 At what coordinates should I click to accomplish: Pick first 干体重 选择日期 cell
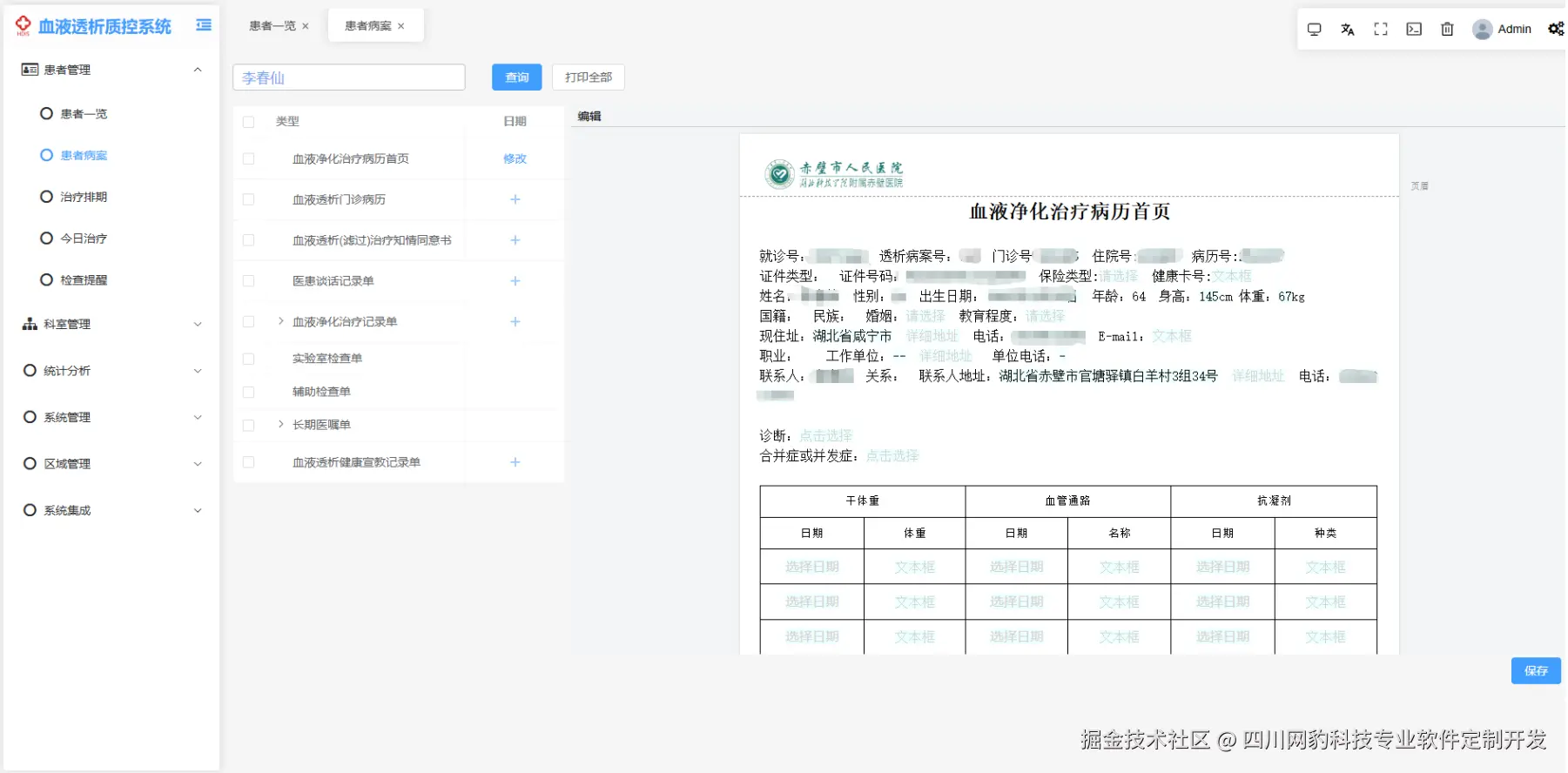[x=812, y=567]
